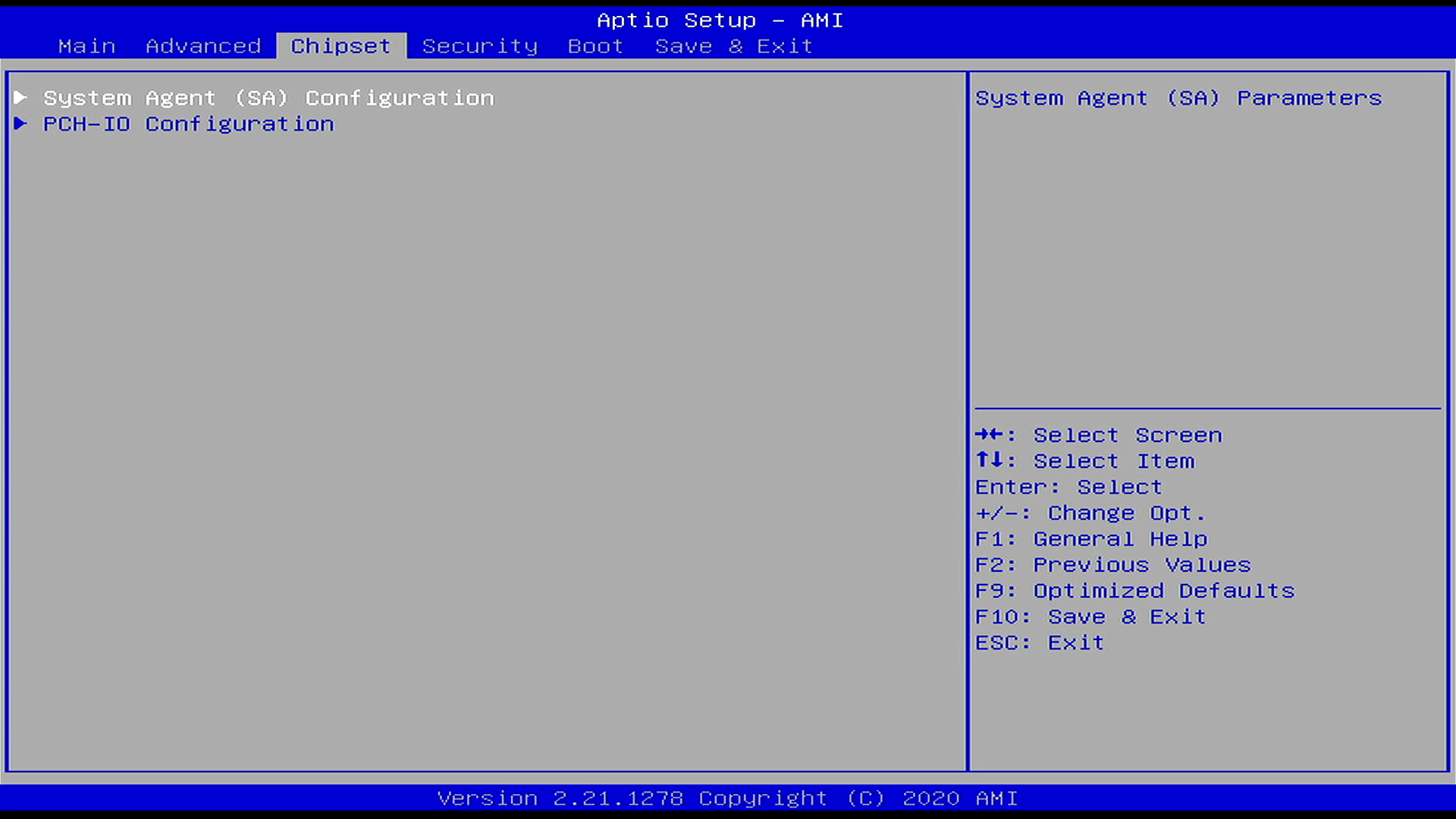The width and height of the screenshot is (1456, 819).
Task: Open the Advanced tab
Action: coord(203,46)
